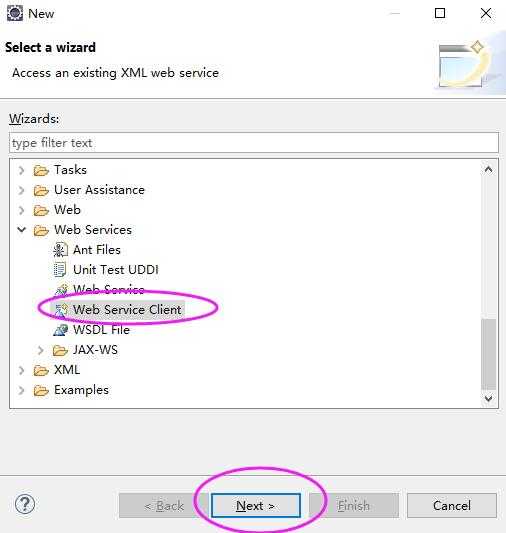Collapse the Web Services category
The width and height of the screenshot is (506, 533).
coord(21,230)
